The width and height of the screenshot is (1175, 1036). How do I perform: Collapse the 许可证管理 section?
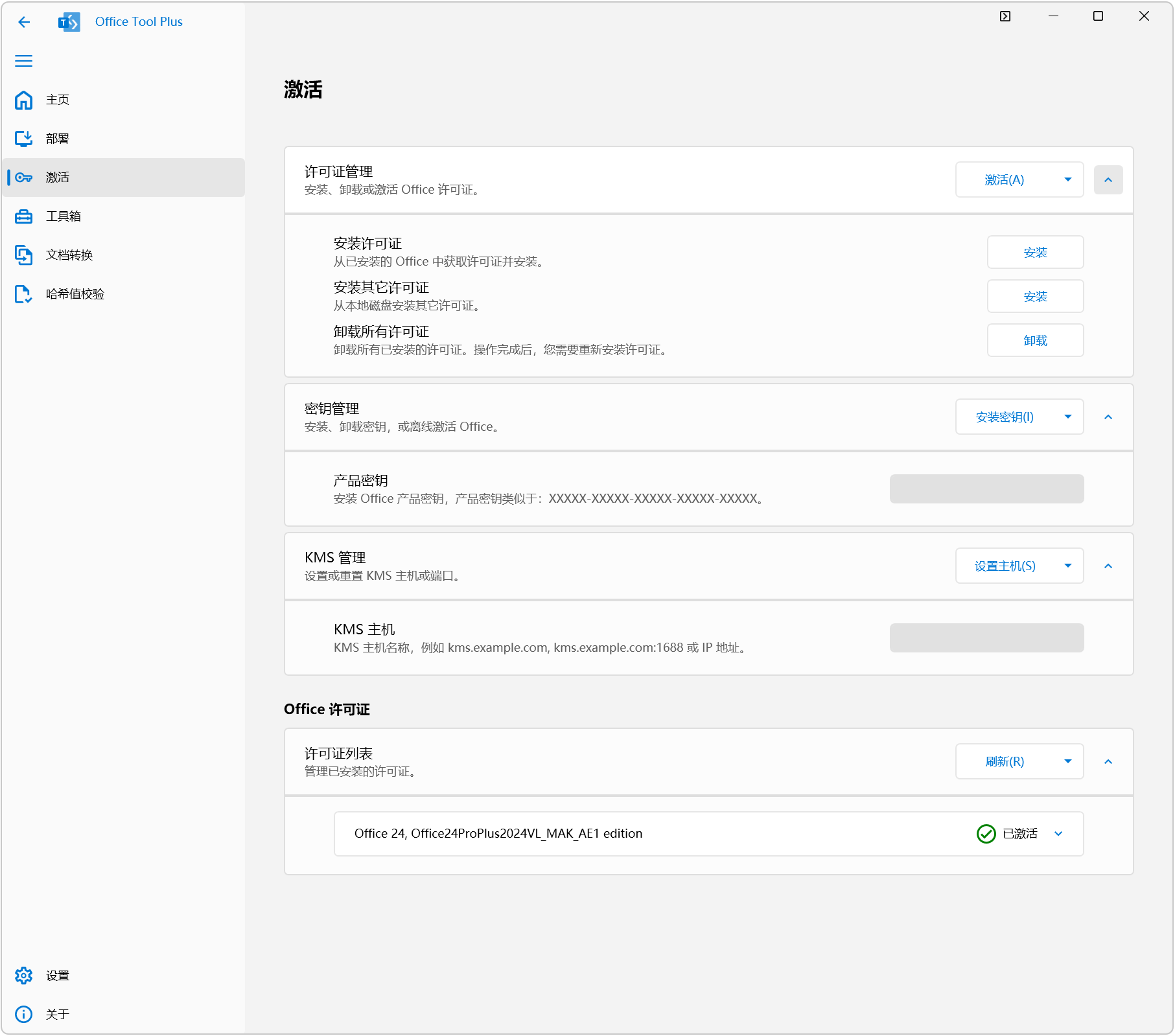[x=1108, y=180]
